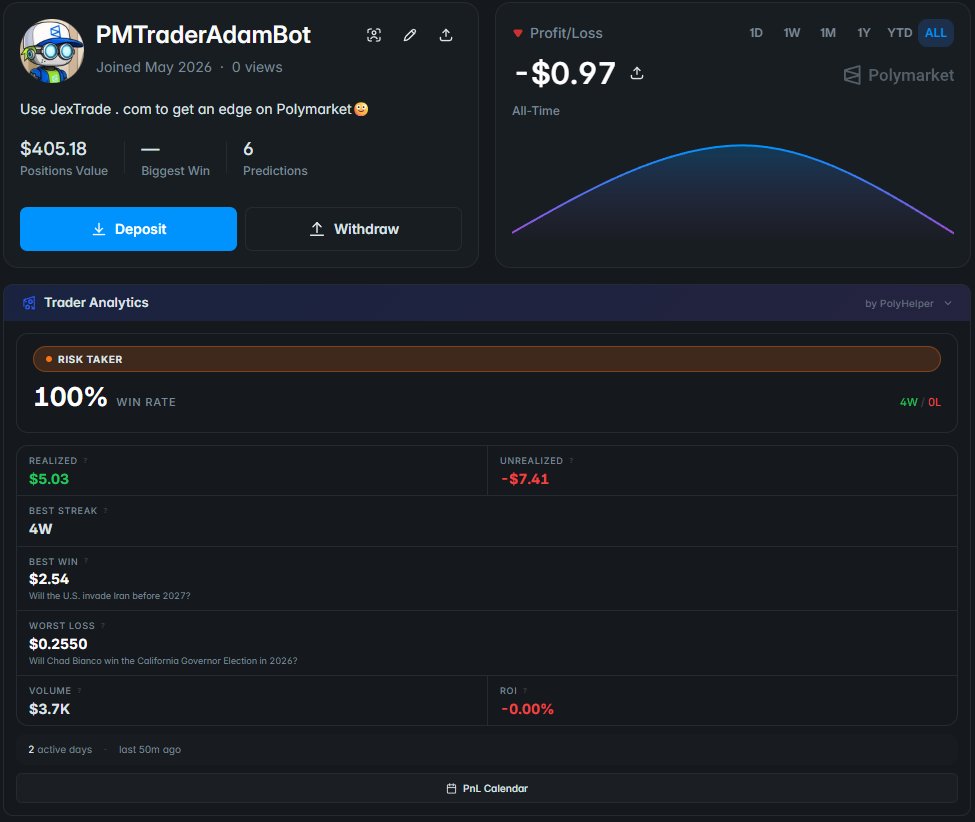Choose the ALL range tab

tap(935, 33)
